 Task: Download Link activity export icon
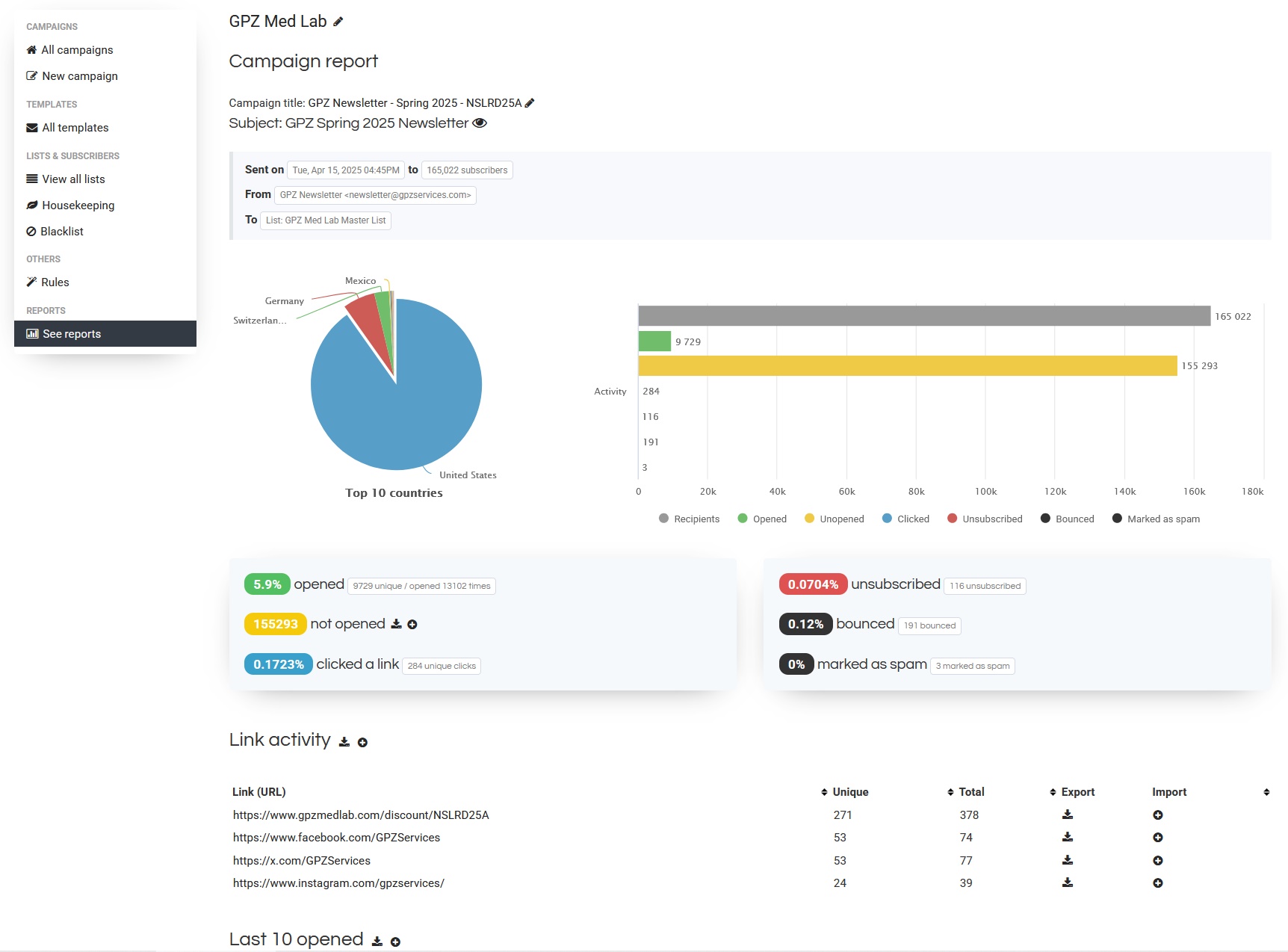pos(344,742)
